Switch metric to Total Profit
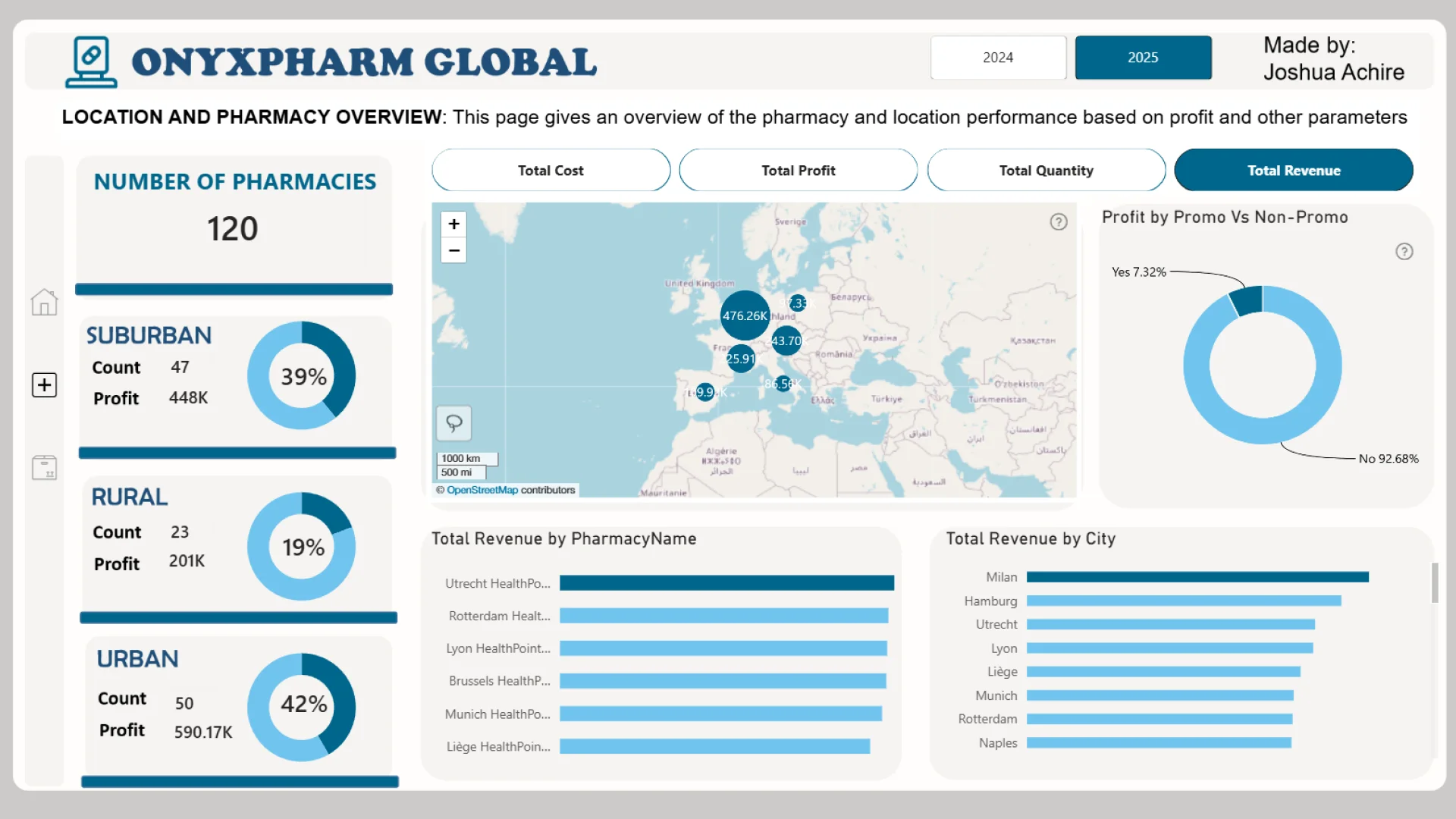 coord(798,171)
